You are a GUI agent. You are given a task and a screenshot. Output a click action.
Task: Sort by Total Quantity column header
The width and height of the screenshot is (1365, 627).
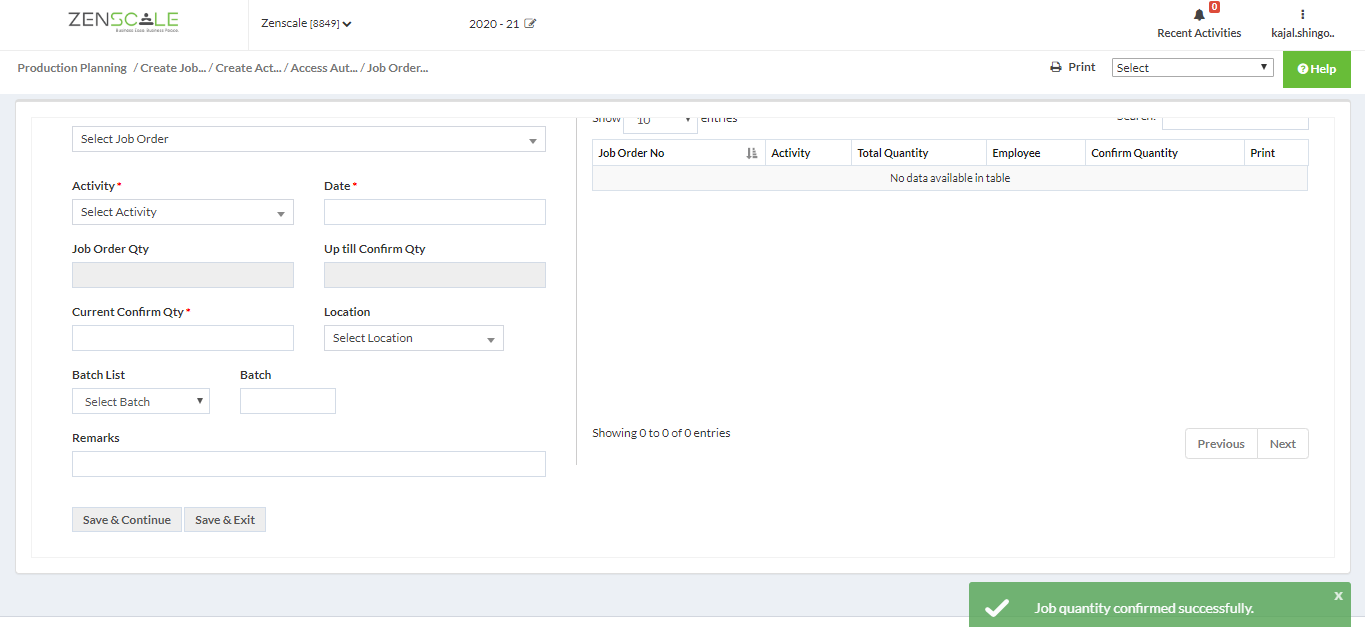coord(919,153)
